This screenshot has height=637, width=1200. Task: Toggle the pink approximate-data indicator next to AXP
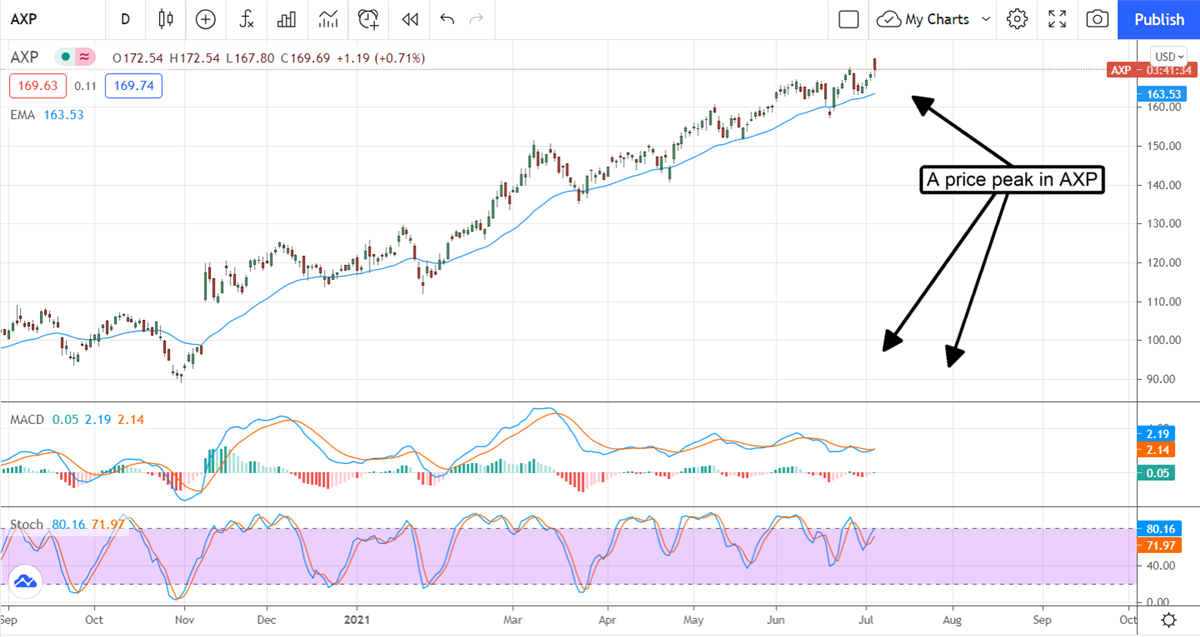(x=85, y=58)
